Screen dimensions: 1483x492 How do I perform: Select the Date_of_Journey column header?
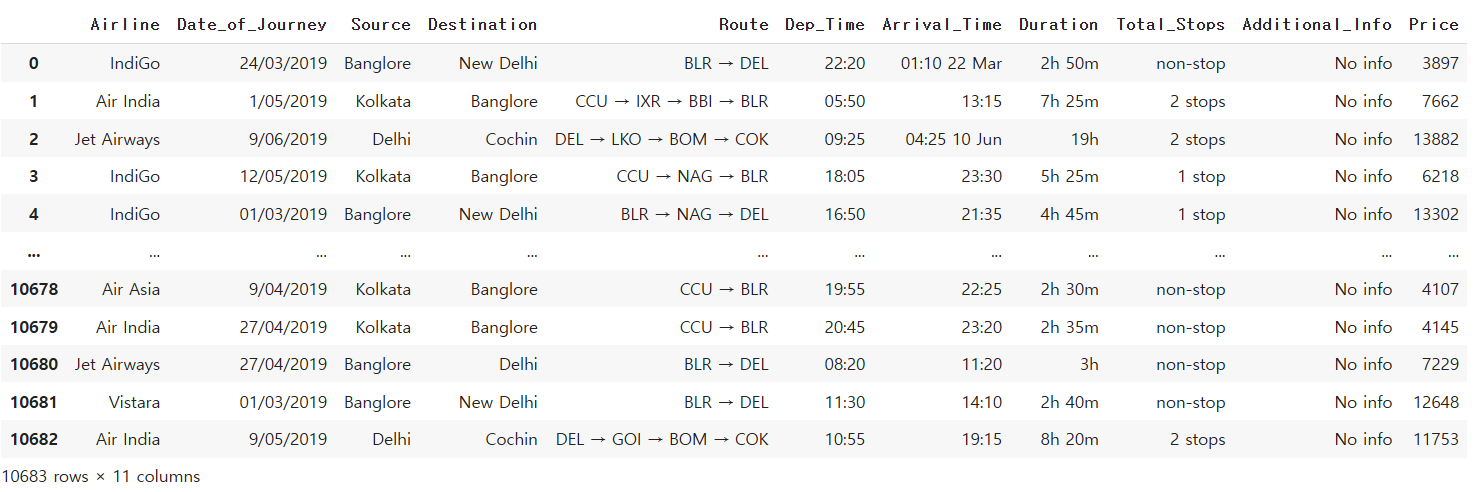(252, 24)
